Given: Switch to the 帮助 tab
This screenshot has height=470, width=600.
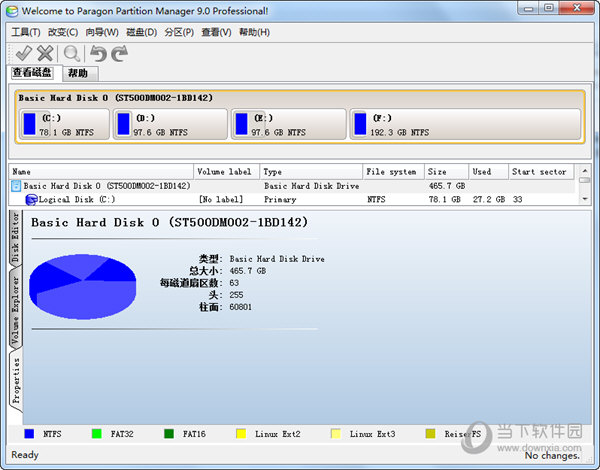Looking at the screenshot, I should coord(78,73).
